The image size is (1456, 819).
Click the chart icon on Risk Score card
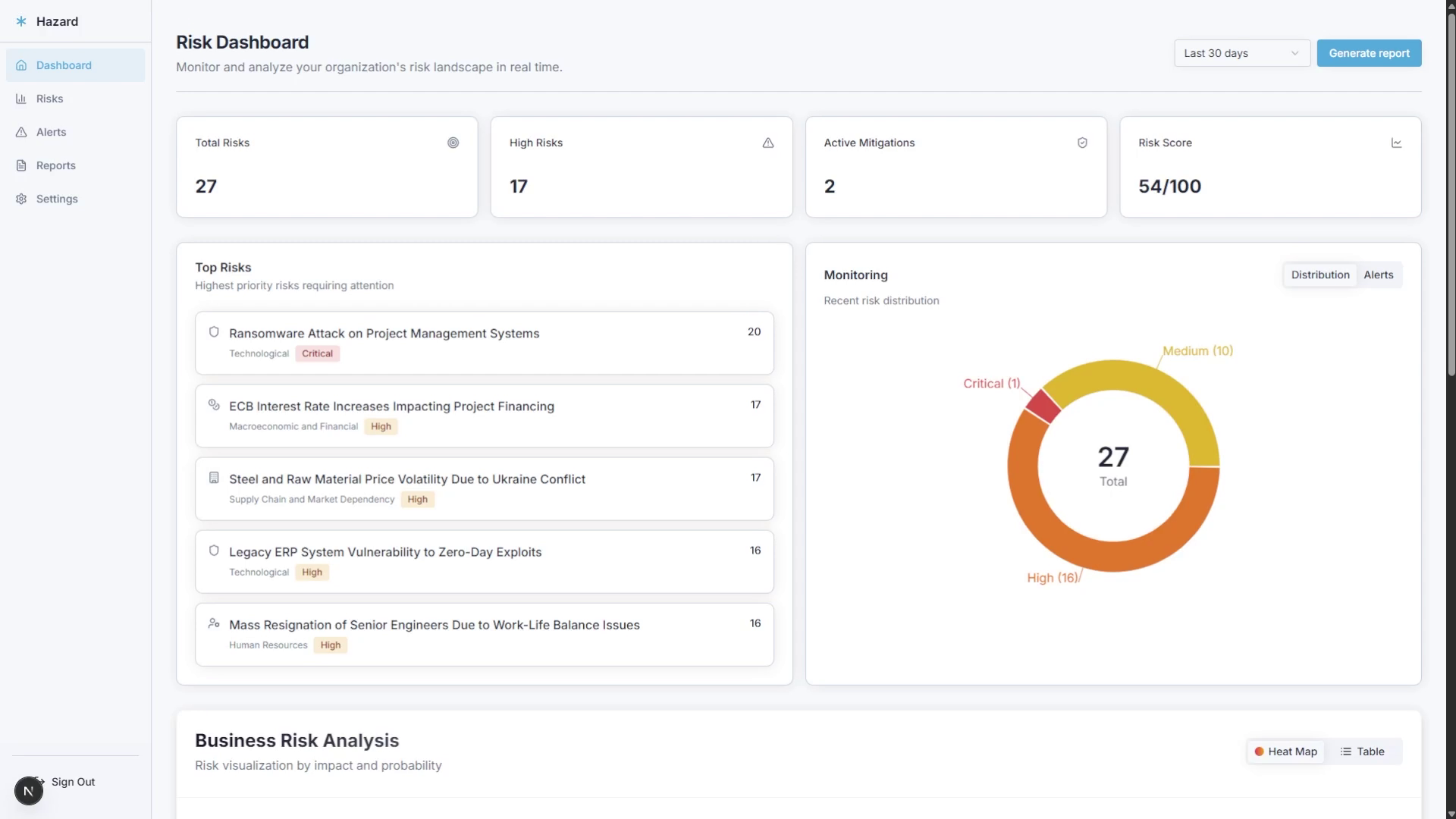1396,143
